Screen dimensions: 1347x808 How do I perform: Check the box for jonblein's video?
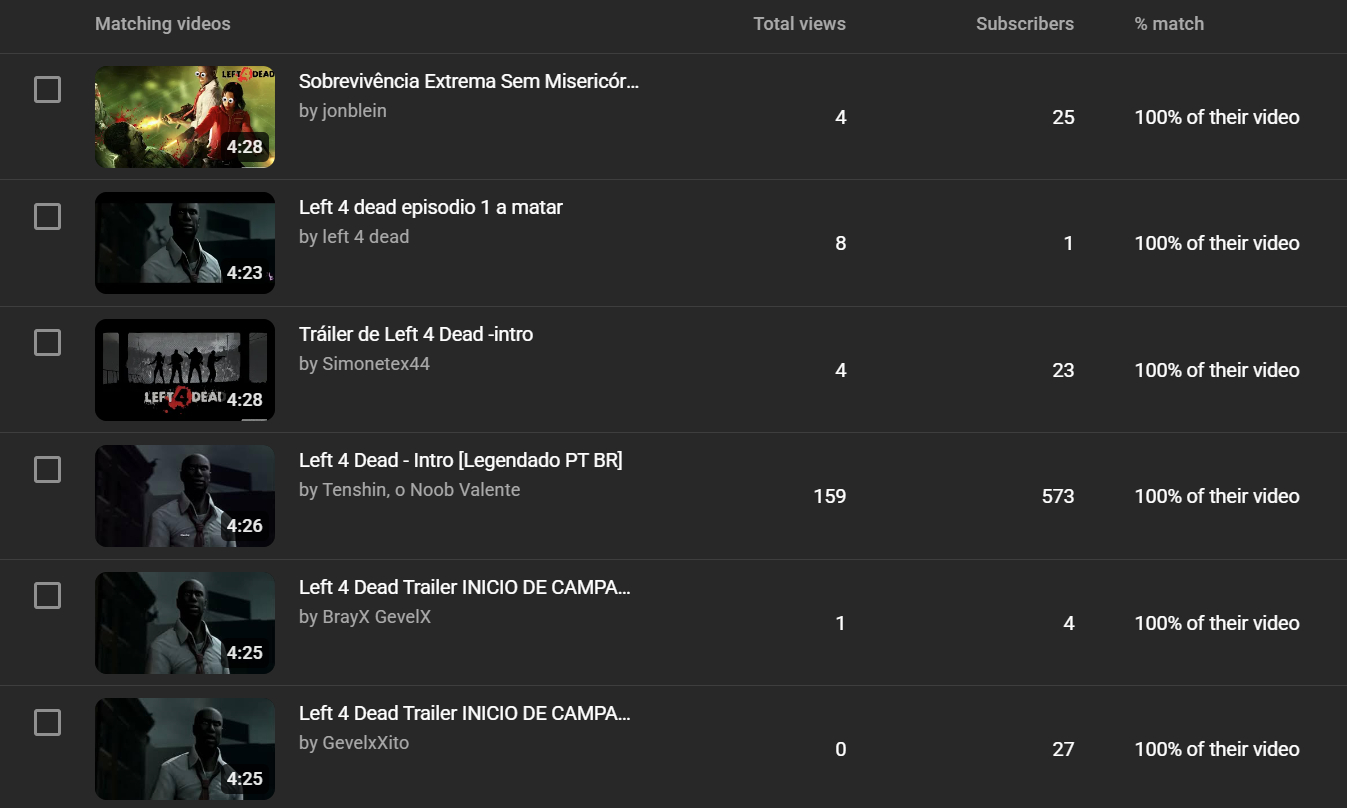tap(47, 90)
